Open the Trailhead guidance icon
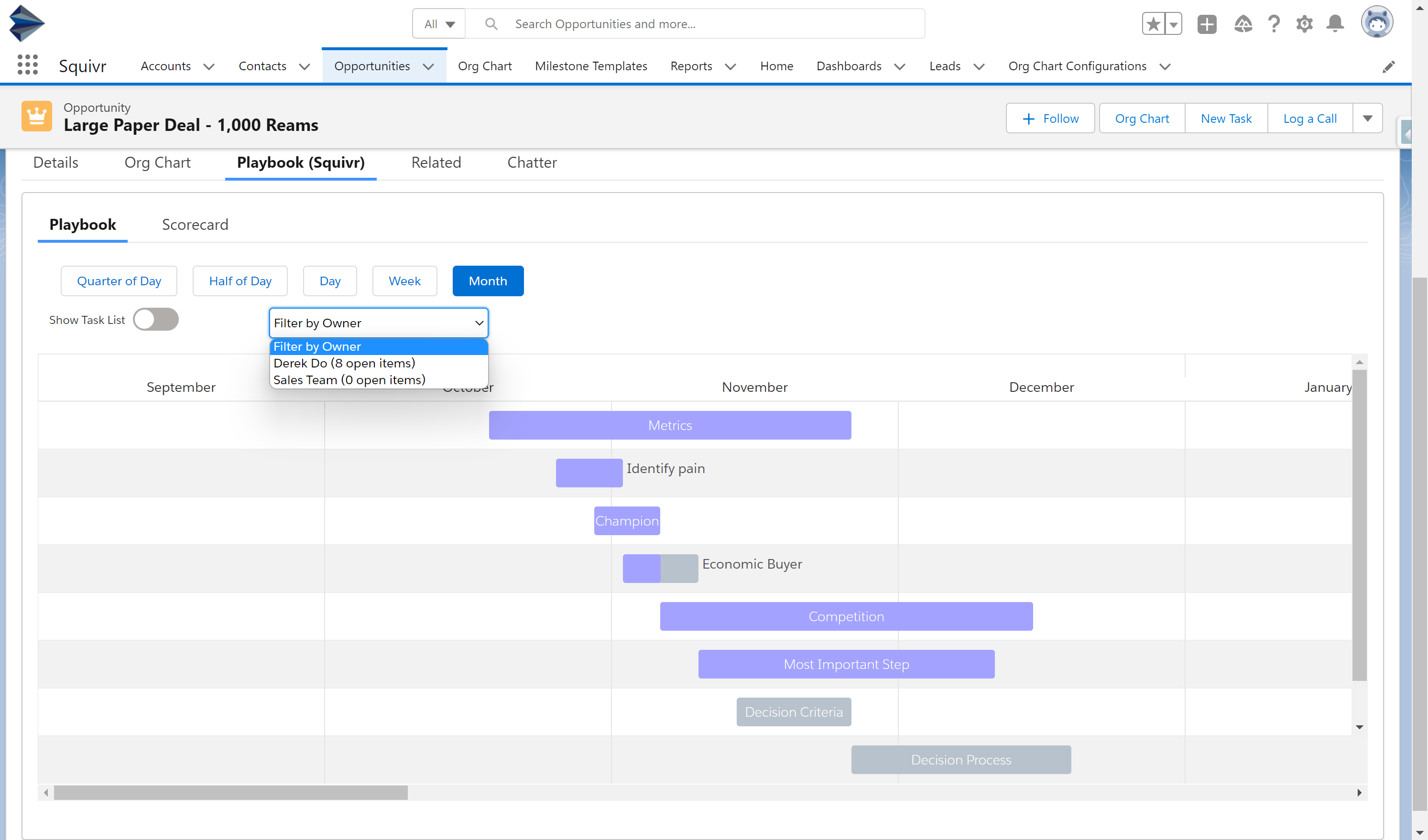Image resolution: width=1428 pixels, height=840 pixels. pyautogui.click(x=1243, y=24)
